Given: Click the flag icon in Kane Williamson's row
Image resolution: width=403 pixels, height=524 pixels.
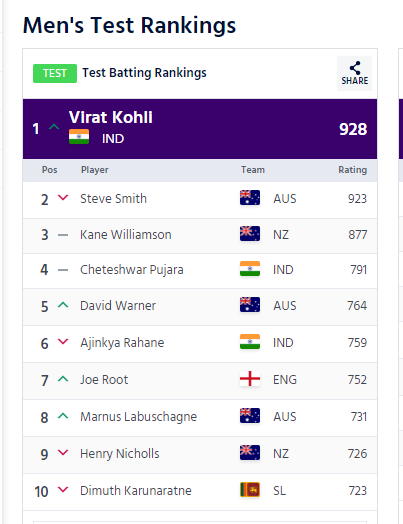Looking at the screenshot, I should [x=250, y=234].
